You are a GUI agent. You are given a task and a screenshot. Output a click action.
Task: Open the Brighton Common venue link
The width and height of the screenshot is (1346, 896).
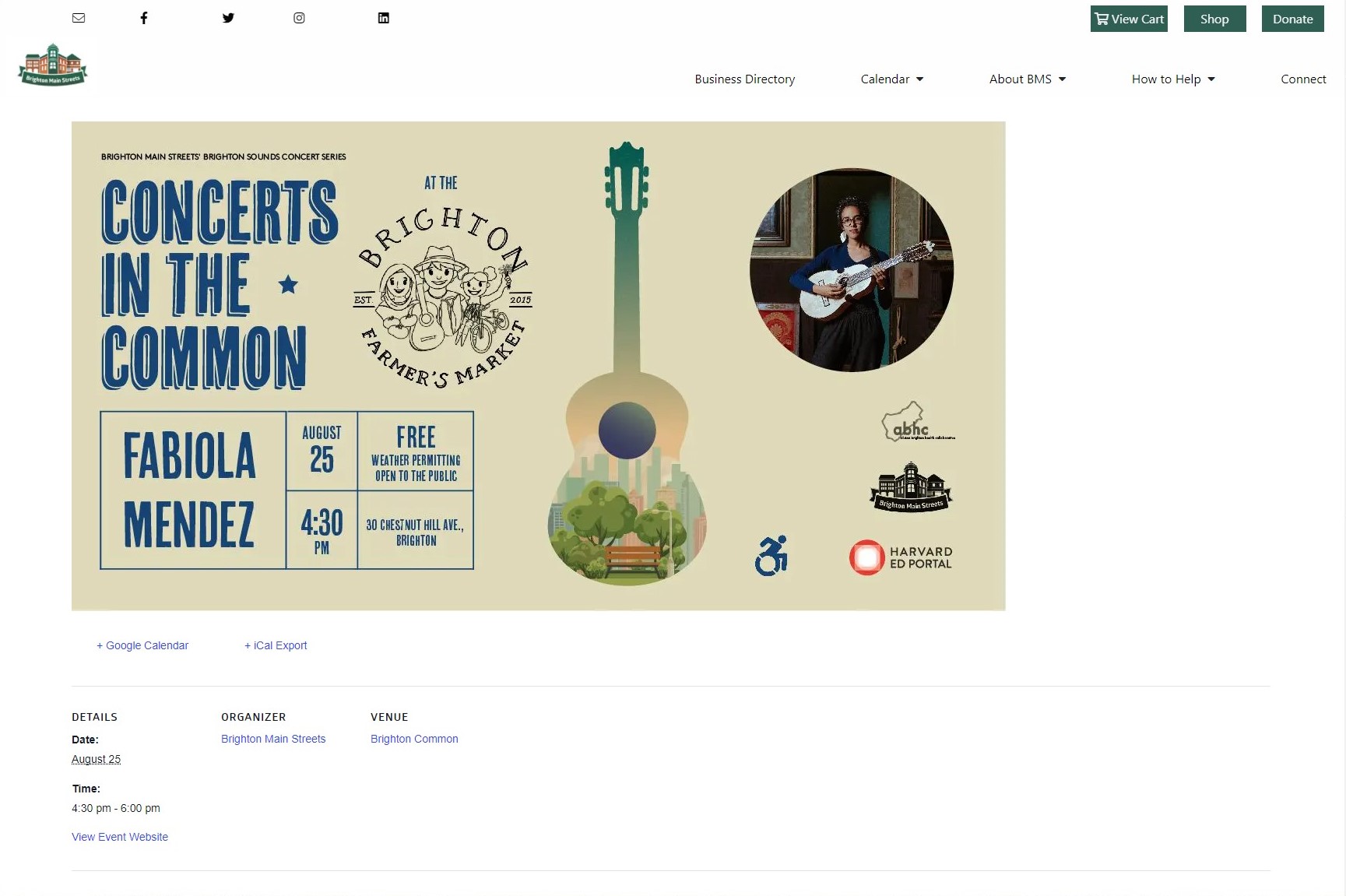point(414,739)
